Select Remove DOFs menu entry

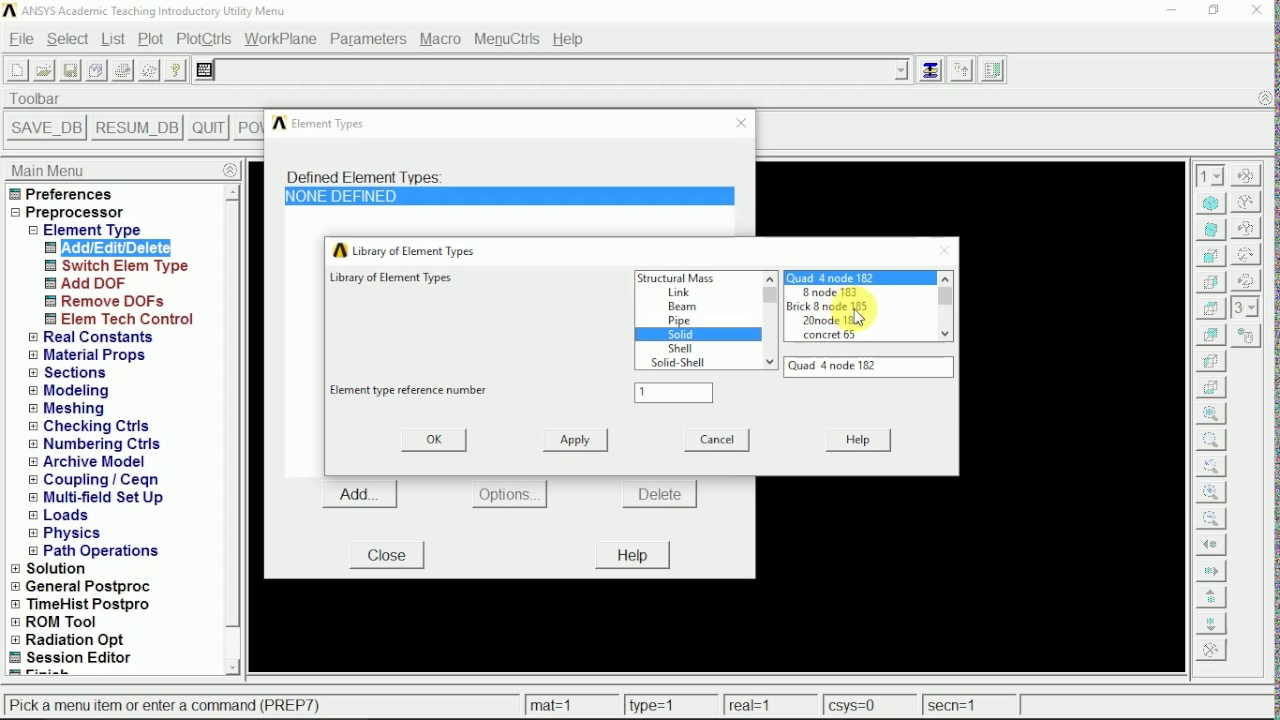(x=112, y=301)
